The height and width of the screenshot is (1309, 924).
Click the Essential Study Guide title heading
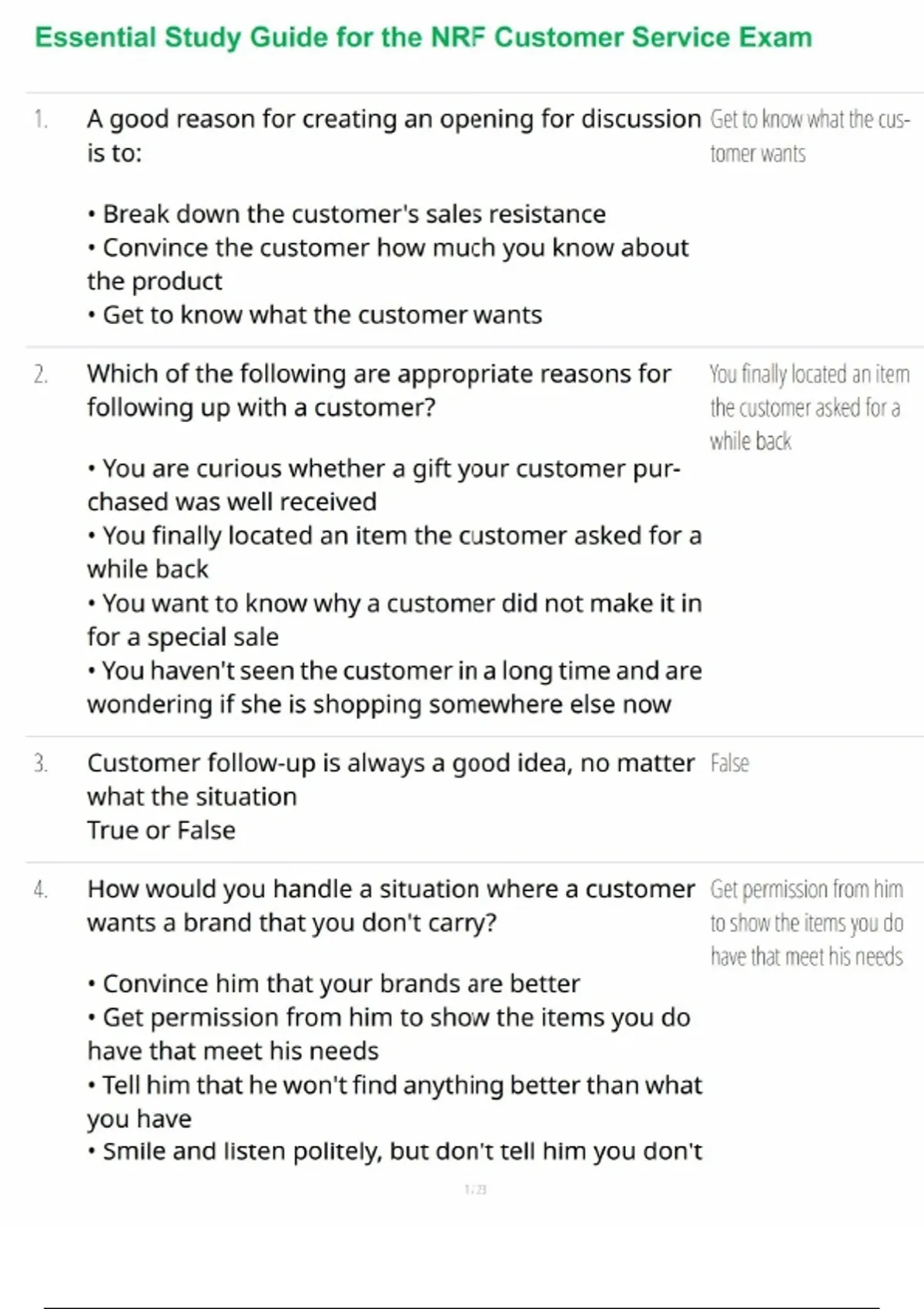pyautogui.click(x=423, y=38)
